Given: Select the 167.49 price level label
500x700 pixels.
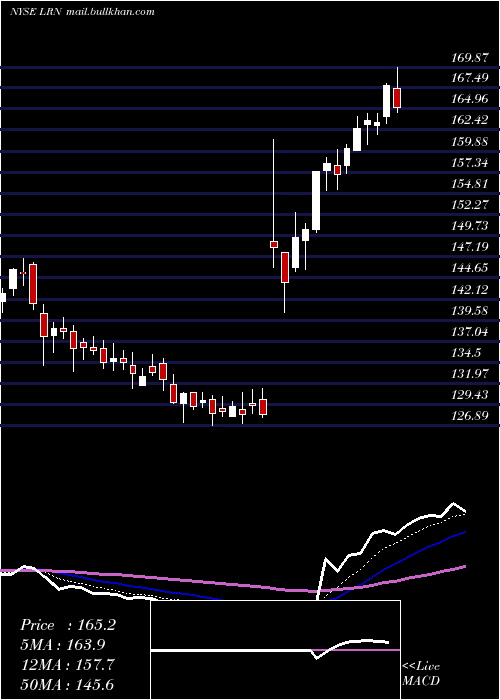Looking at the screenshot, I should click(x=469, y=78).
